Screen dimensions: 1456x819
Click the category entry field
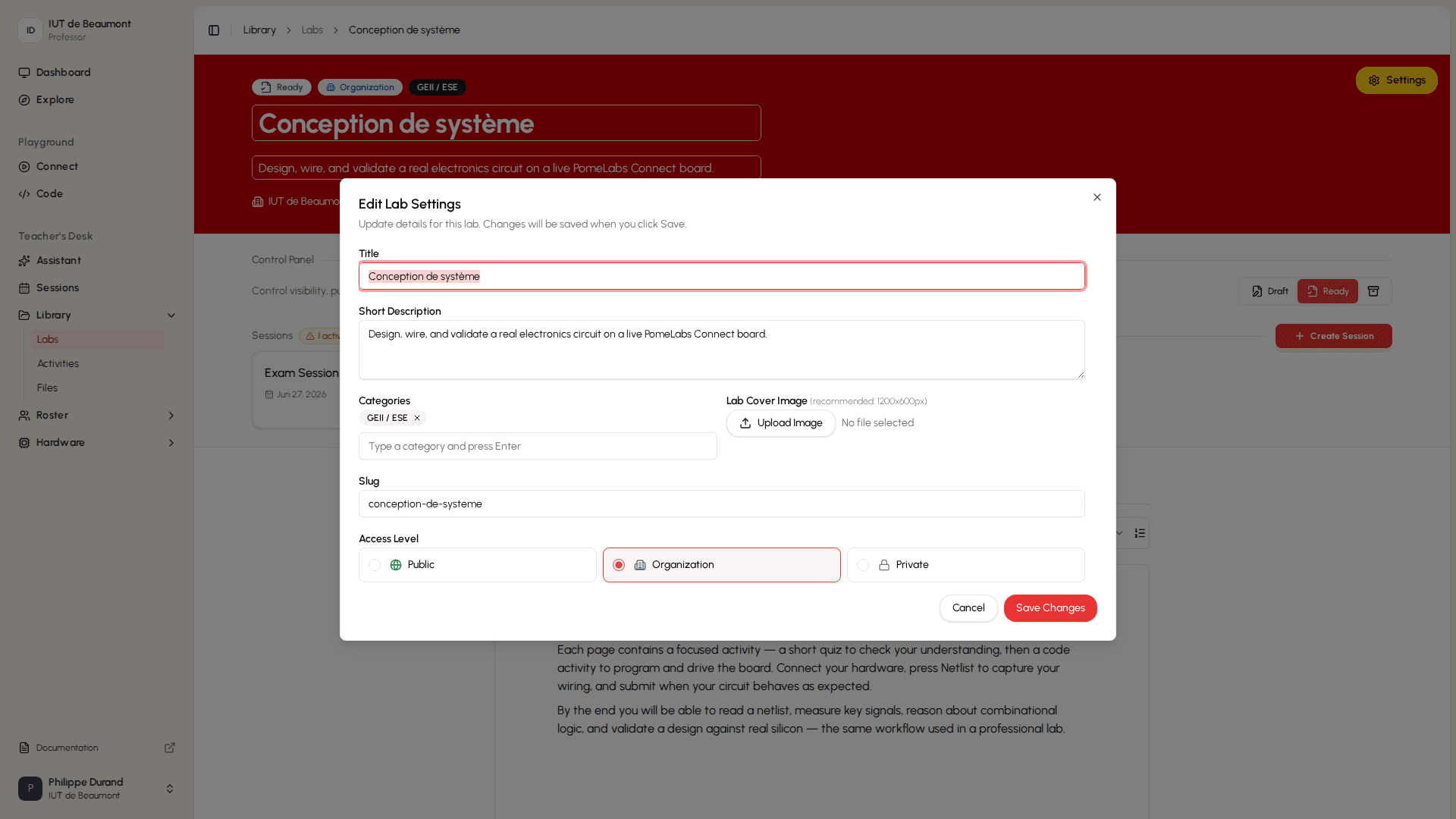[x=538, y=446]
